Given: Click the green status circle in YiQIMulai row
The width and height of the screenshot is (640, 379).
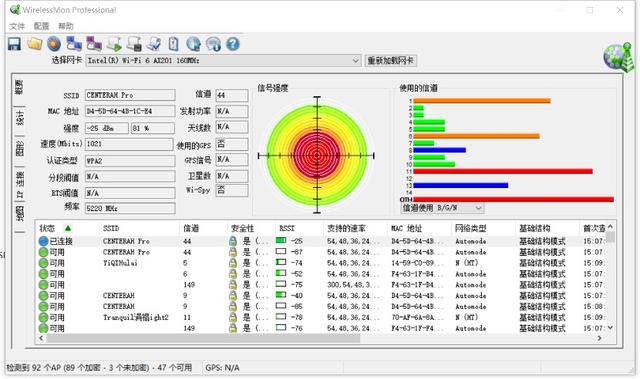Looking at the screenshot, I should [44, 263].
